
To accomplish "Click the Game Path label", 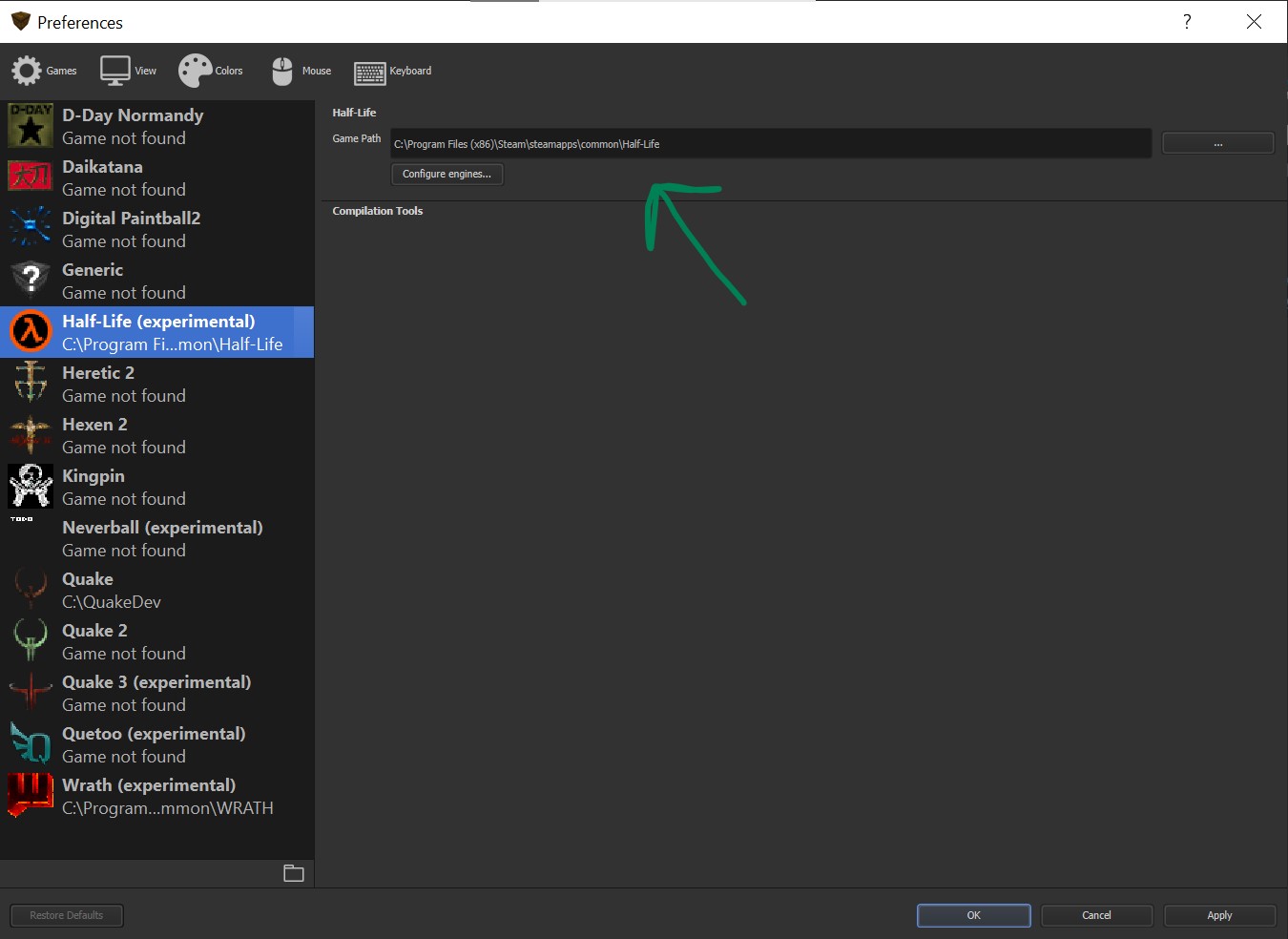I will point(357,138).
